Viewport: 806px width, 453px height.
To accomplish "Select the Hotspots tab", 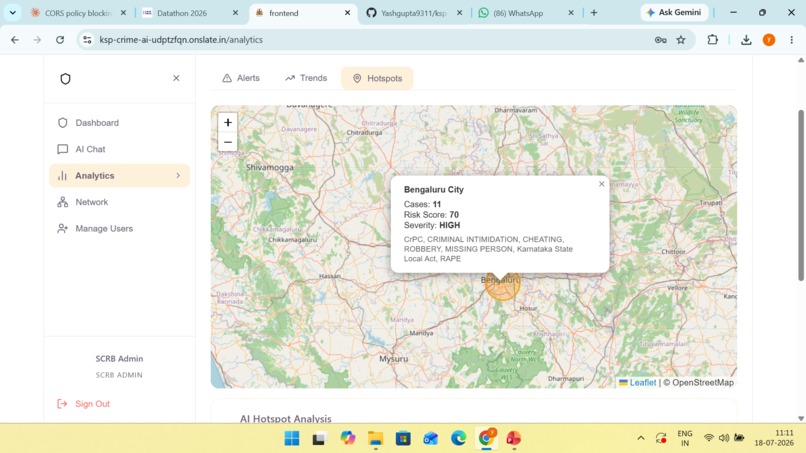I will pyautogui.click(x=377, y=78).
